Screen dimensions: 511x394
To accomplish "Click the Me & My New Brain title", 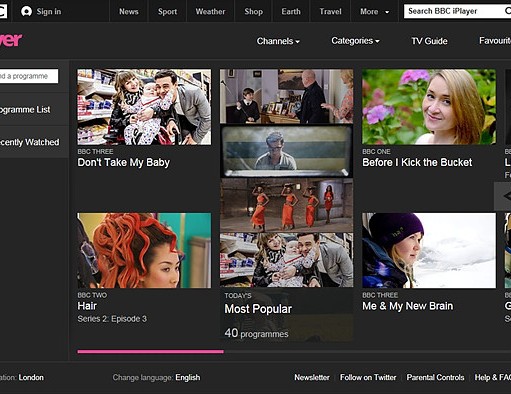I will coord(408,306).
